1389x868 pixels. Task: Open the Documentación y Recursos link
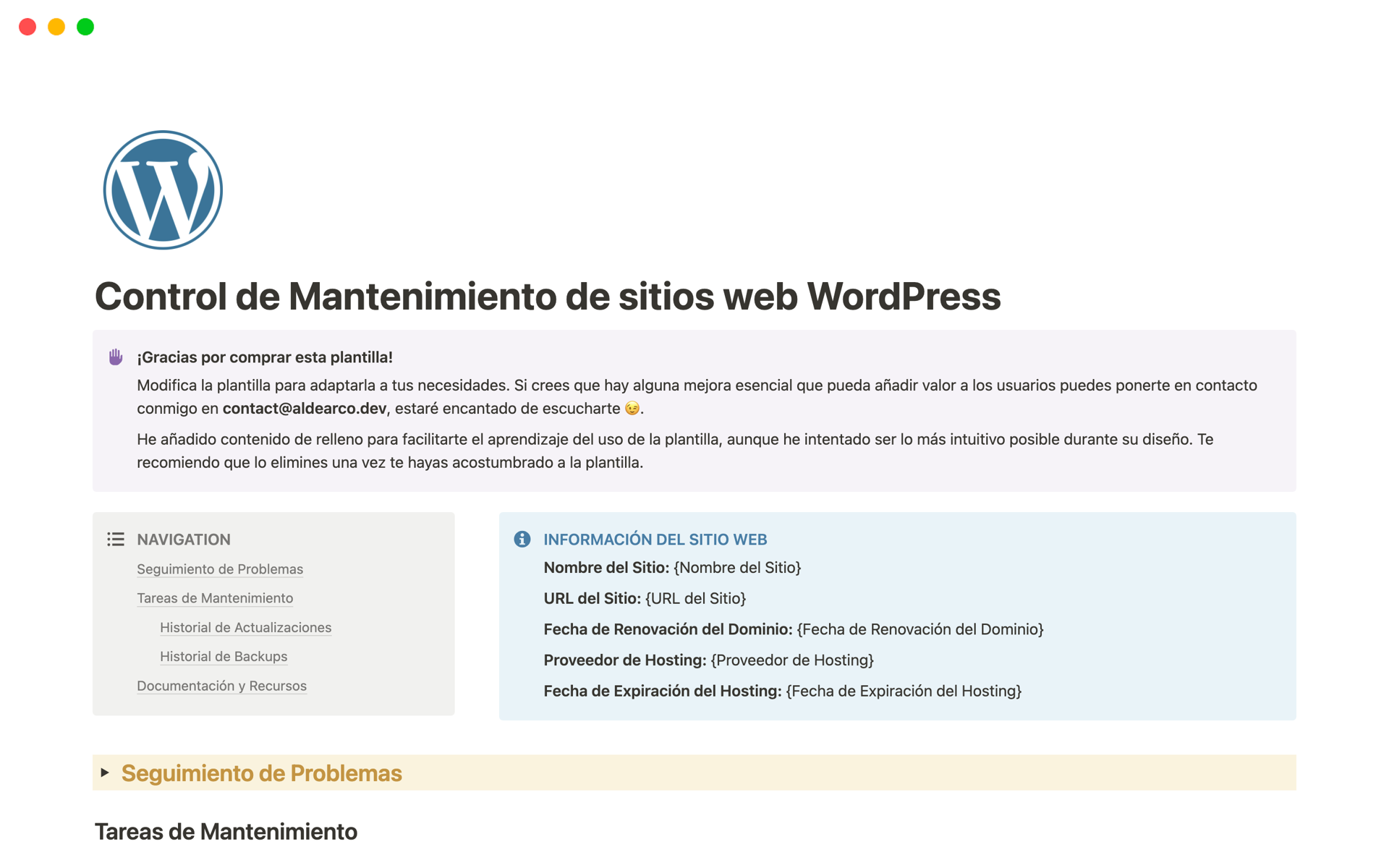click(x=221, y=686)
